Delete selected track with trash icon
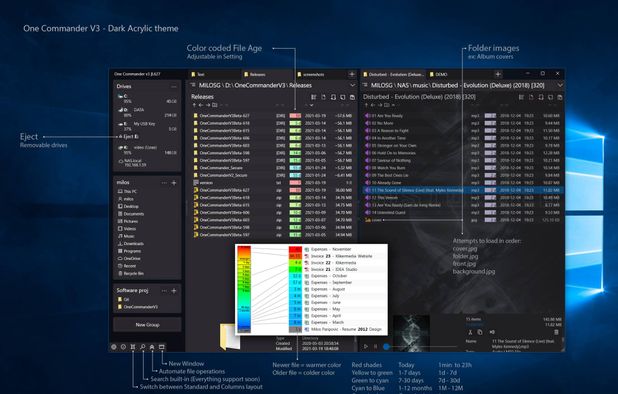618x394 pixels. pyautogui.click(x=557, y=332)
